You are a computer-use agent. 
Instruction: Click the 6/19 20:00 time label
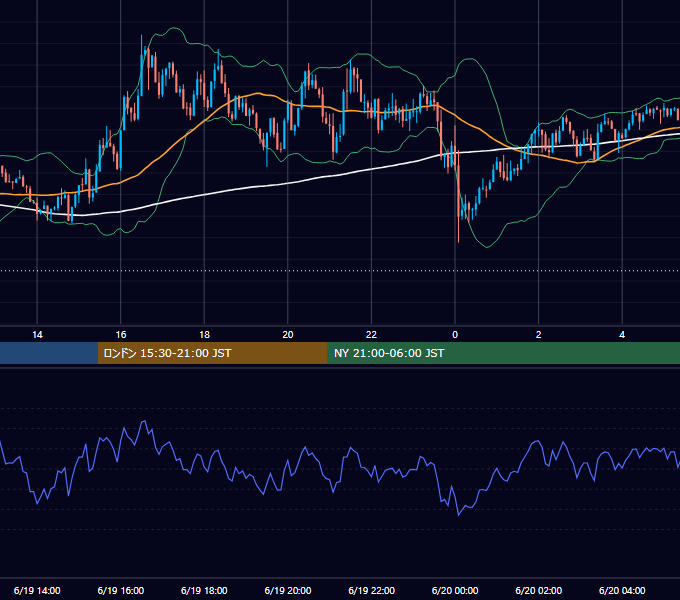pos(288,590)
